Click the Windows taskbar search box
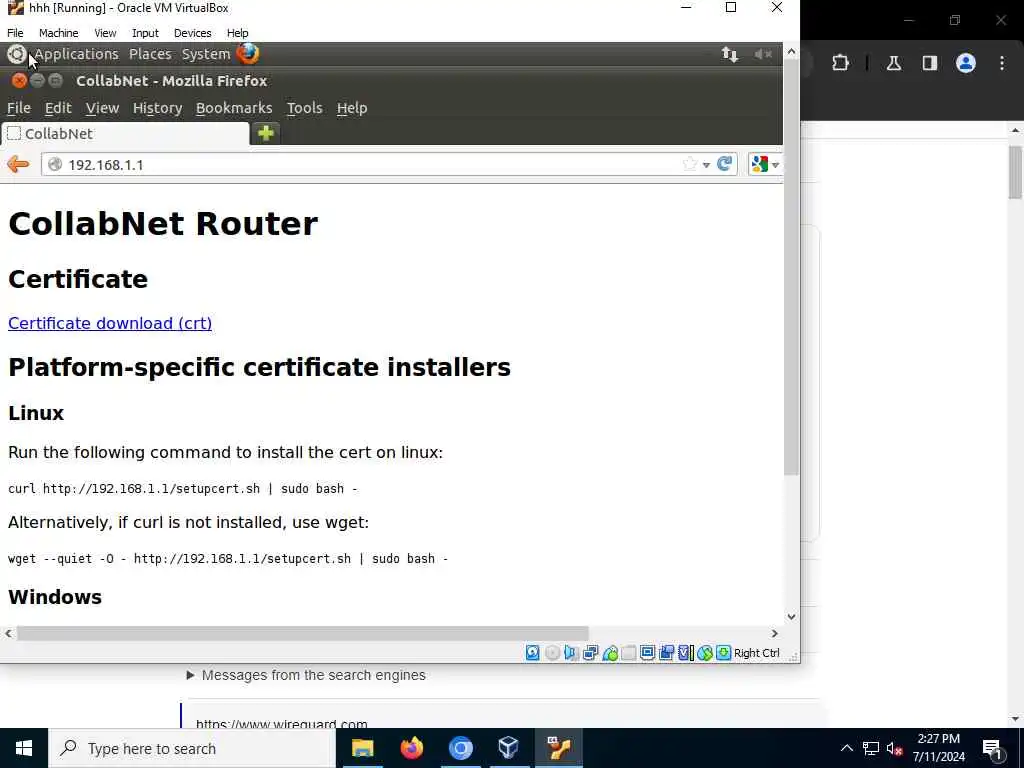 click(192, 748)
